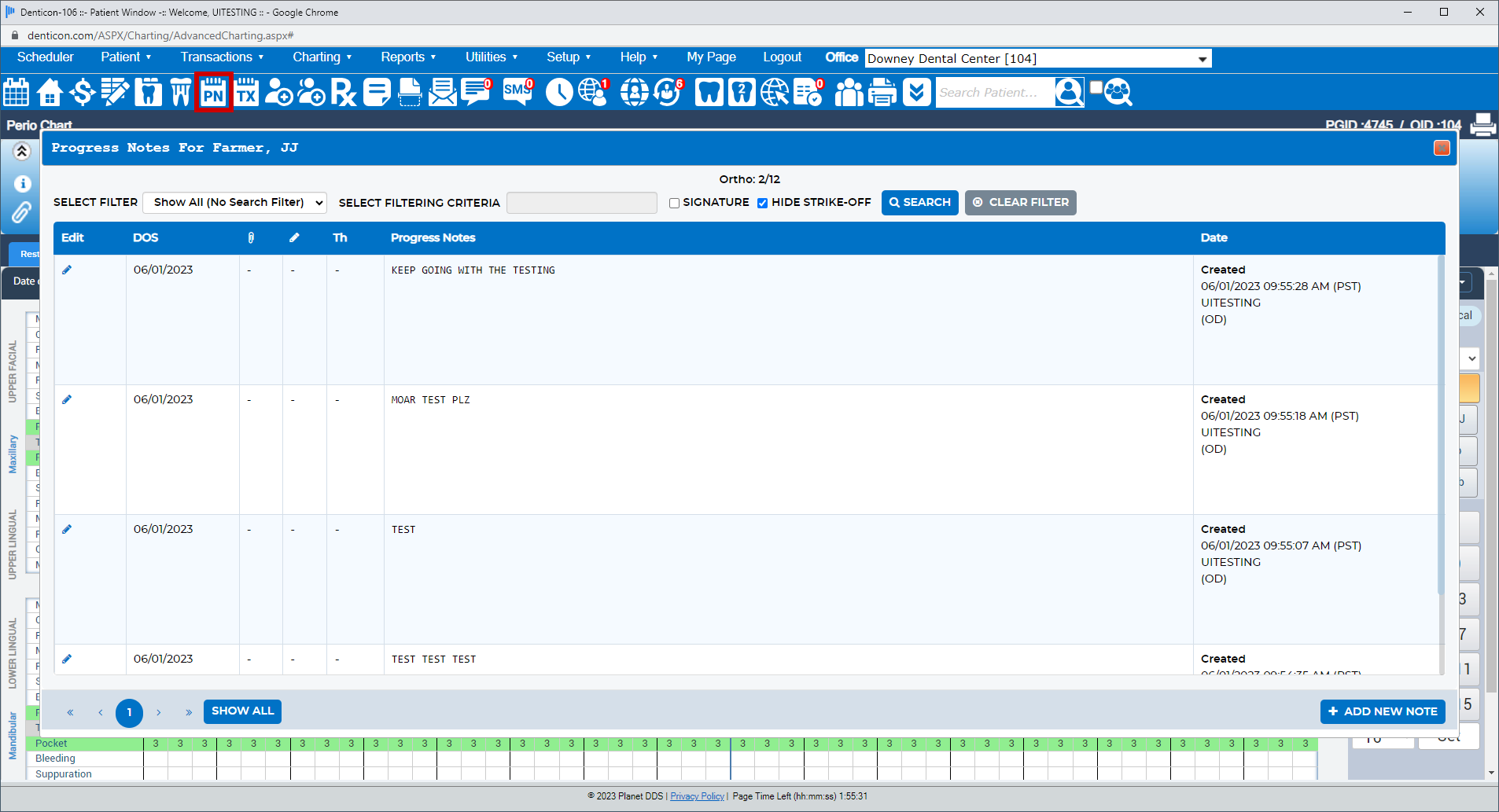Toggle checkbox beside group search icon
This screenshot has width=1499, height=812.
tap(1096, 86)
